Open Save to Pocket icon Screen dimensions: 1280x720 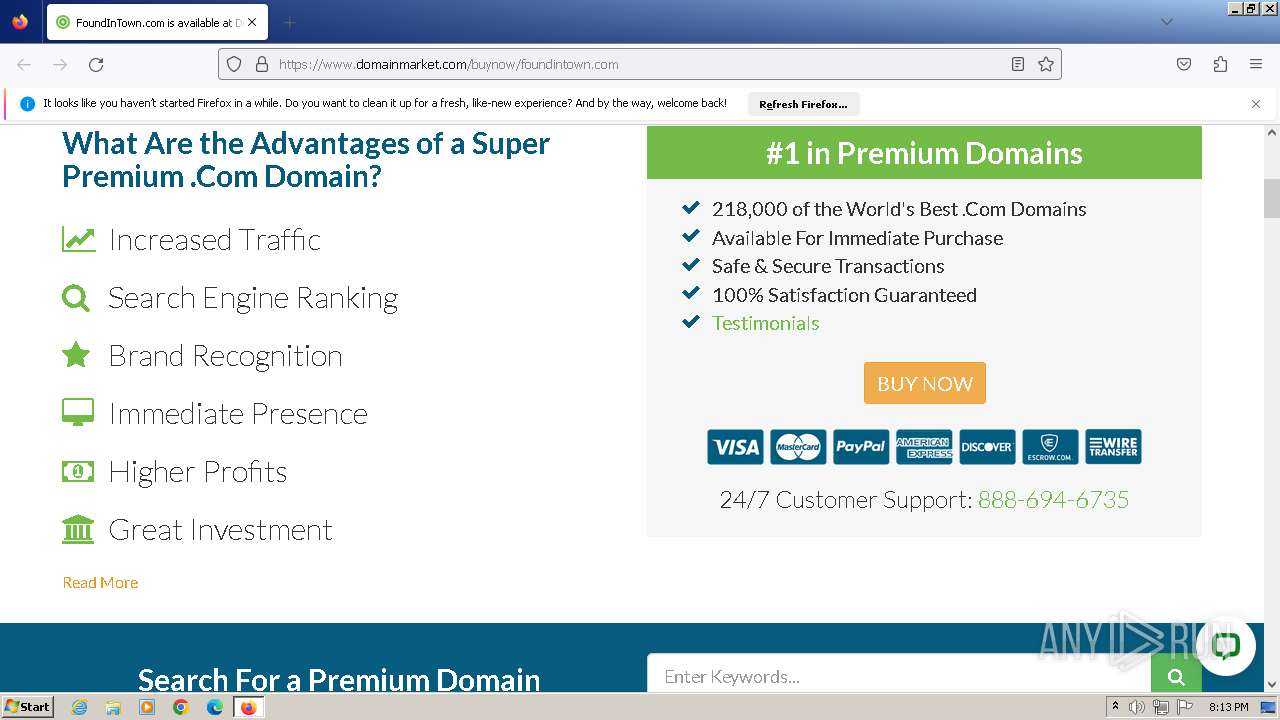(1184, 64)
